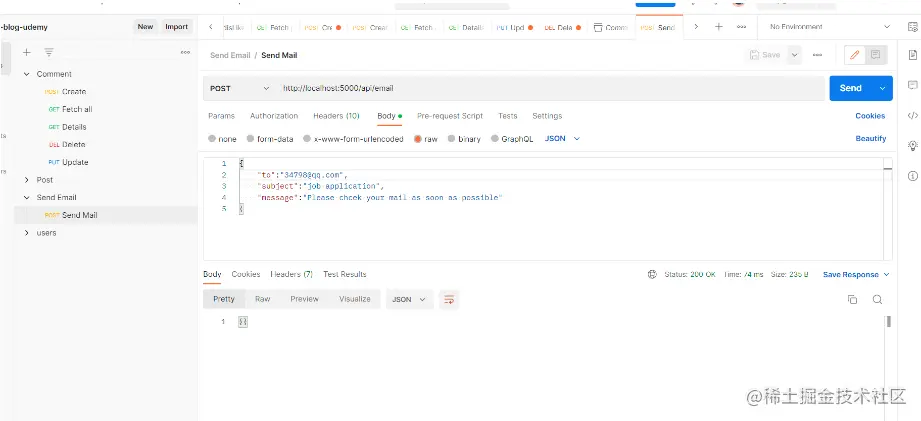The width and height of the screenshot is (921, 421).
Task: Send the request with Send button
Action: click(851, 88)
